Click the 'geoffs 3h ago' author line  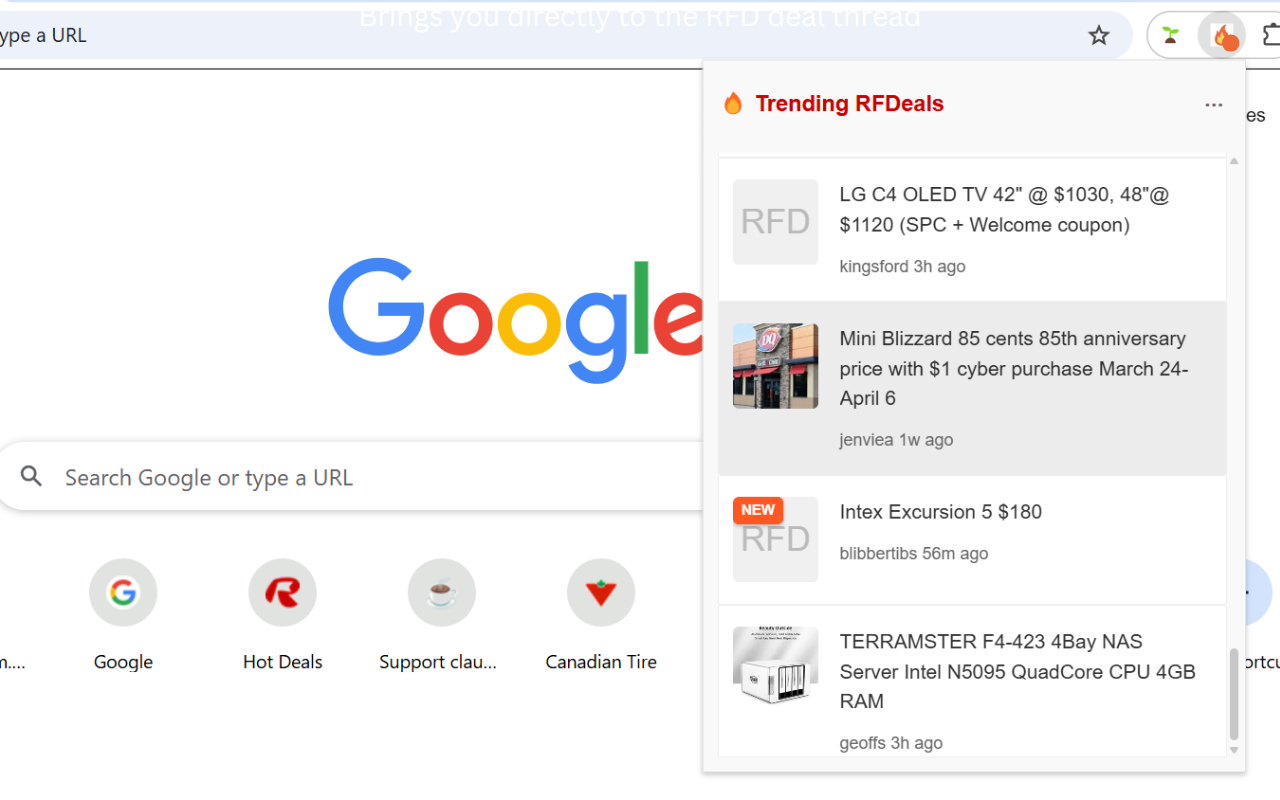point(891,743)
